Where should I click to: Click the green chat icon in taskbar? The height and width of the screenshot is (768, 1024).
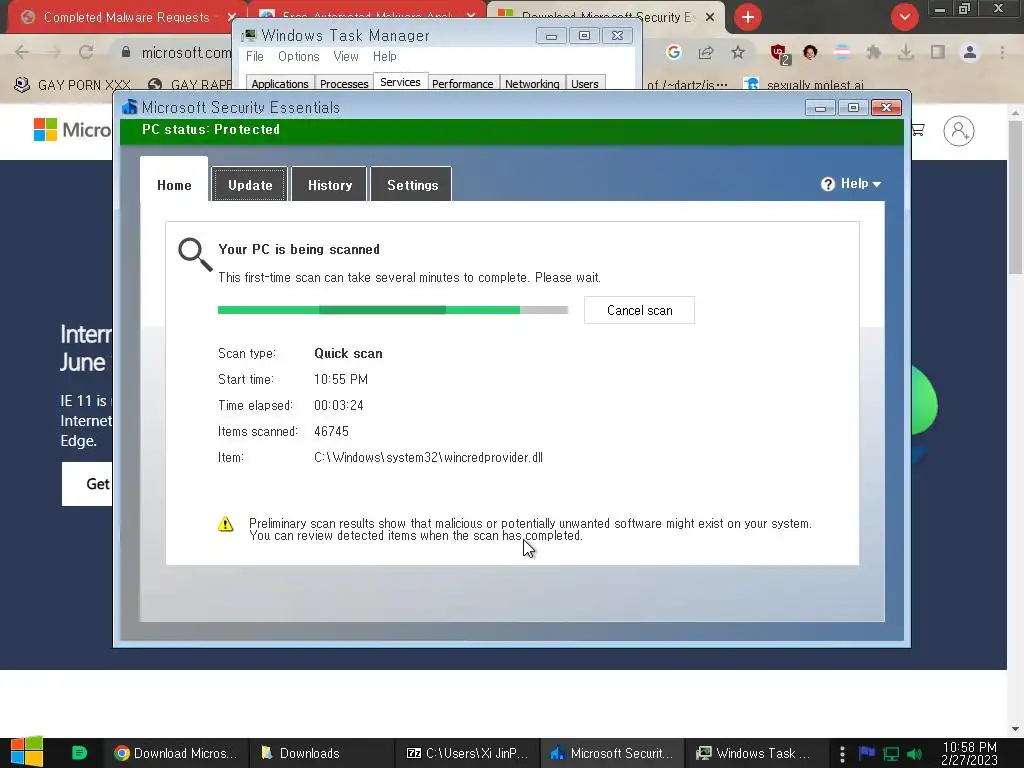point(79,753)
